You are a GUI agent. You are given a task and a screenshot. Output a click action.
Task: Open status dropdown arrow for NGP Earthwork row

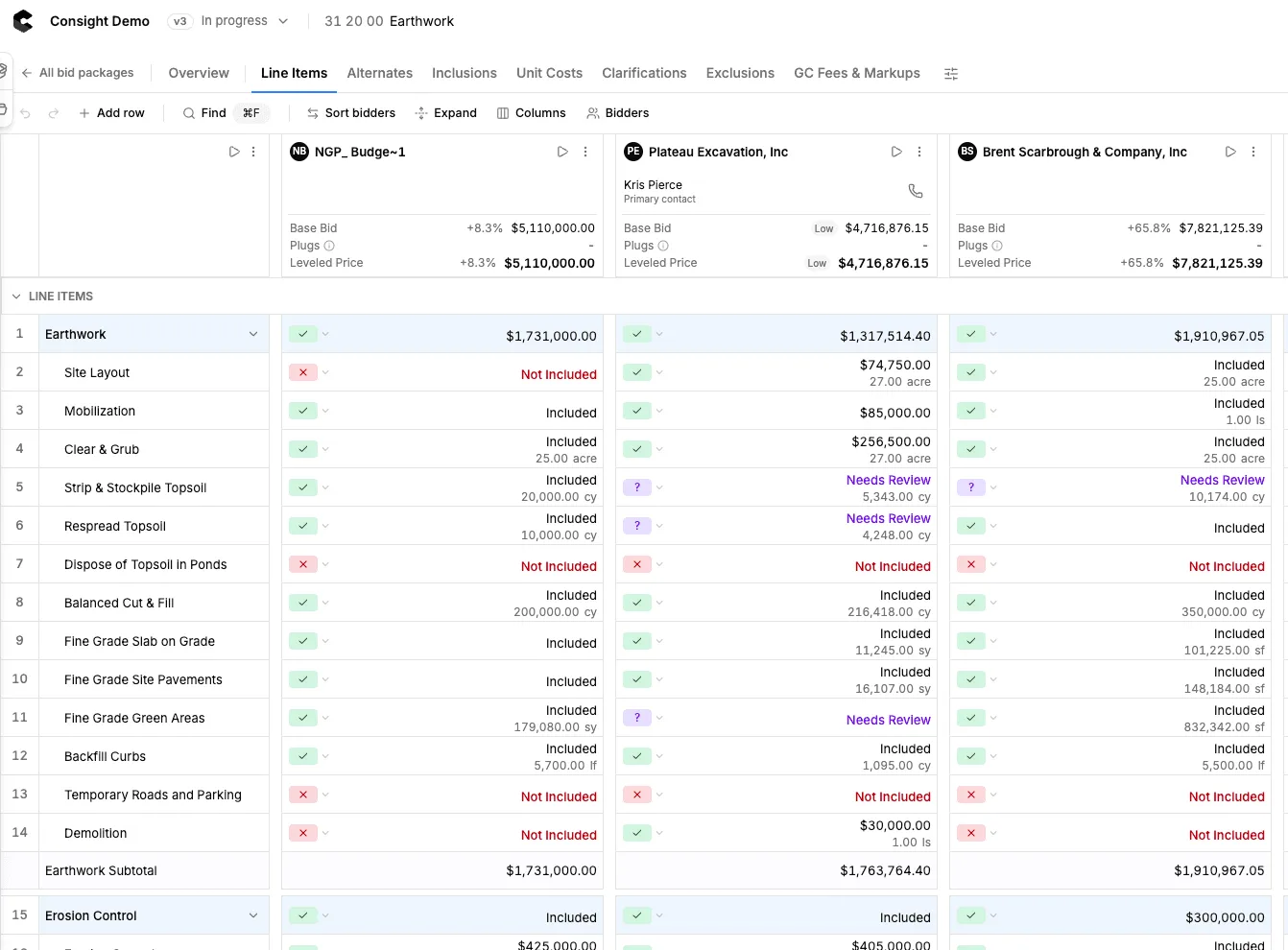point(325,334)
